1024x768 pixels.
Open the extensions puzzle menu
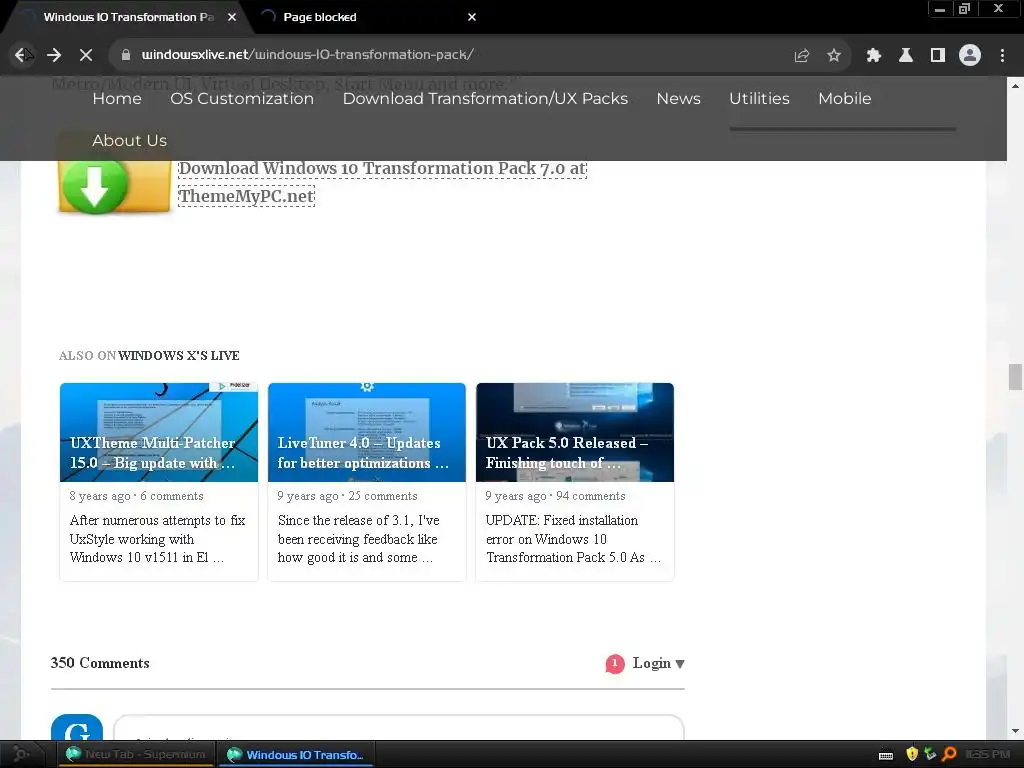point(873,56)
